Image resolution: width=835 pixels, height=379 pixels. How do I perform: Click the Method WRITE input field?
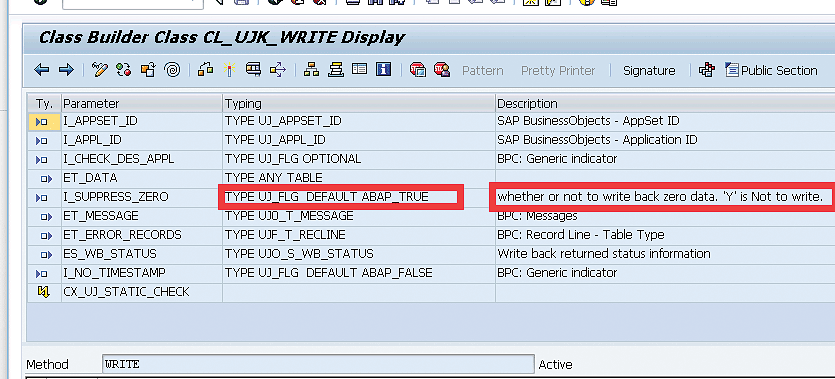click(x=318, y=365)
